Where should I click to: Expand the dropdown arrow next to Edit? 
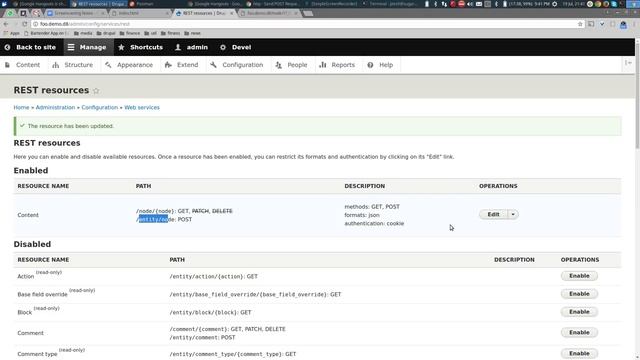tap(513, 214)
